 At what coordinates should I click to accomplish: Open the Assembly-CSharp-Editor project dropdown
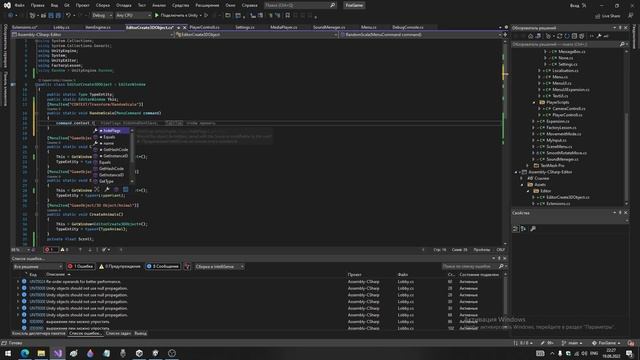pos(93,35)
